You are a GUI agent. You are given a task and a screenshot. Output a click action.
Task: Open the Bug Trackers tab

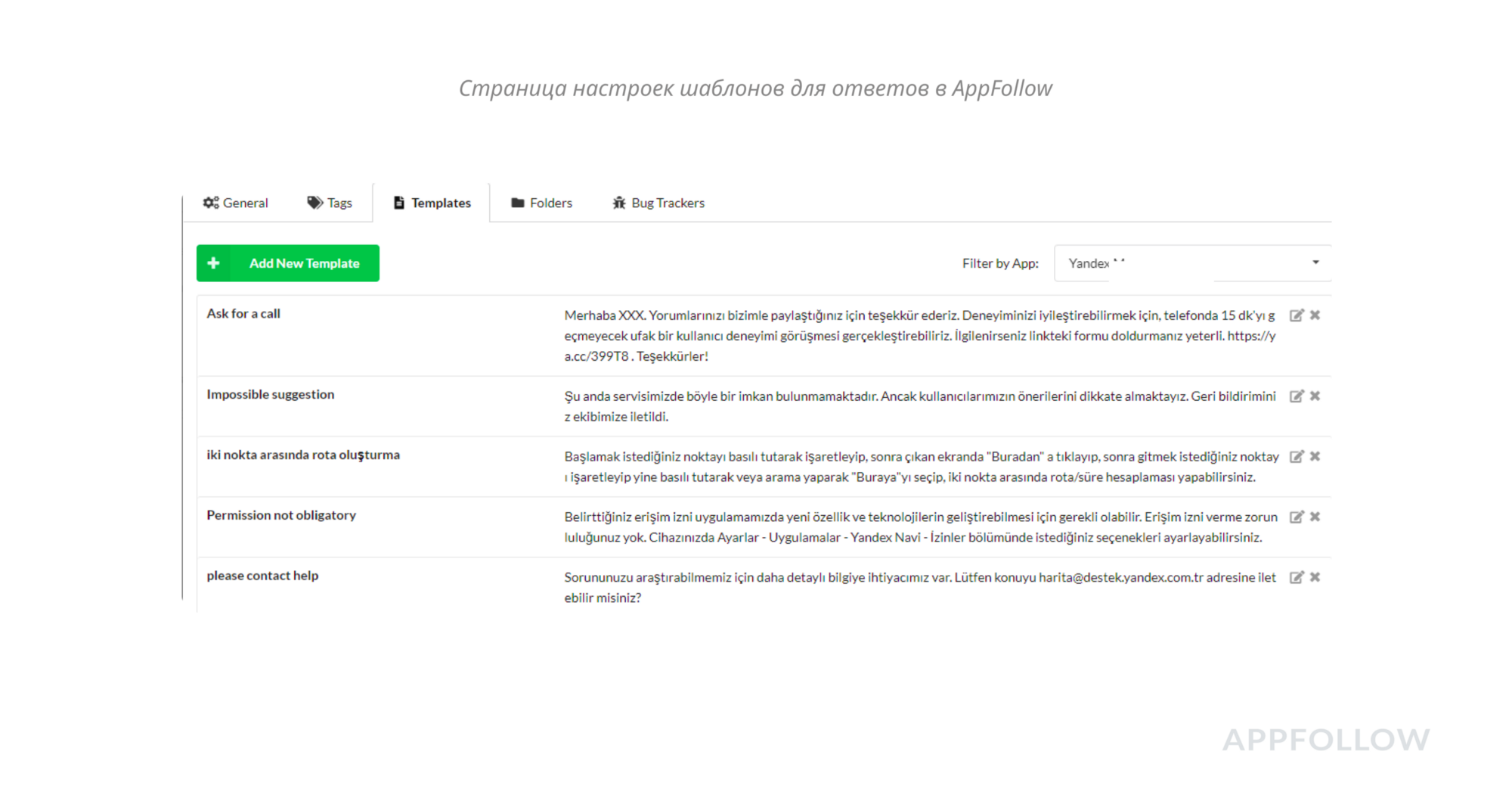coord(658,203)
